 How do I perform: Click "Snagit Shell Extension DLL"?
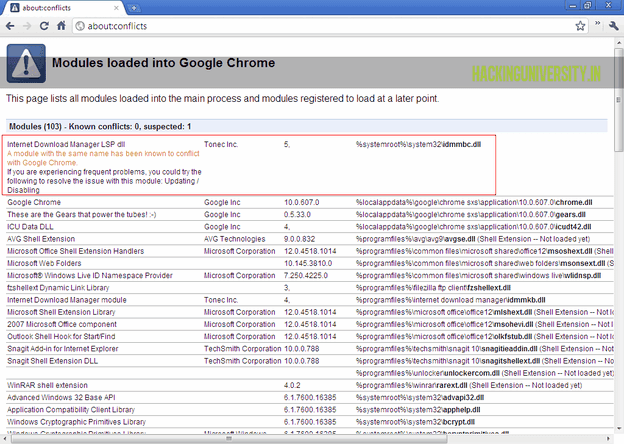pyautogui.click(x=53, y=361)
